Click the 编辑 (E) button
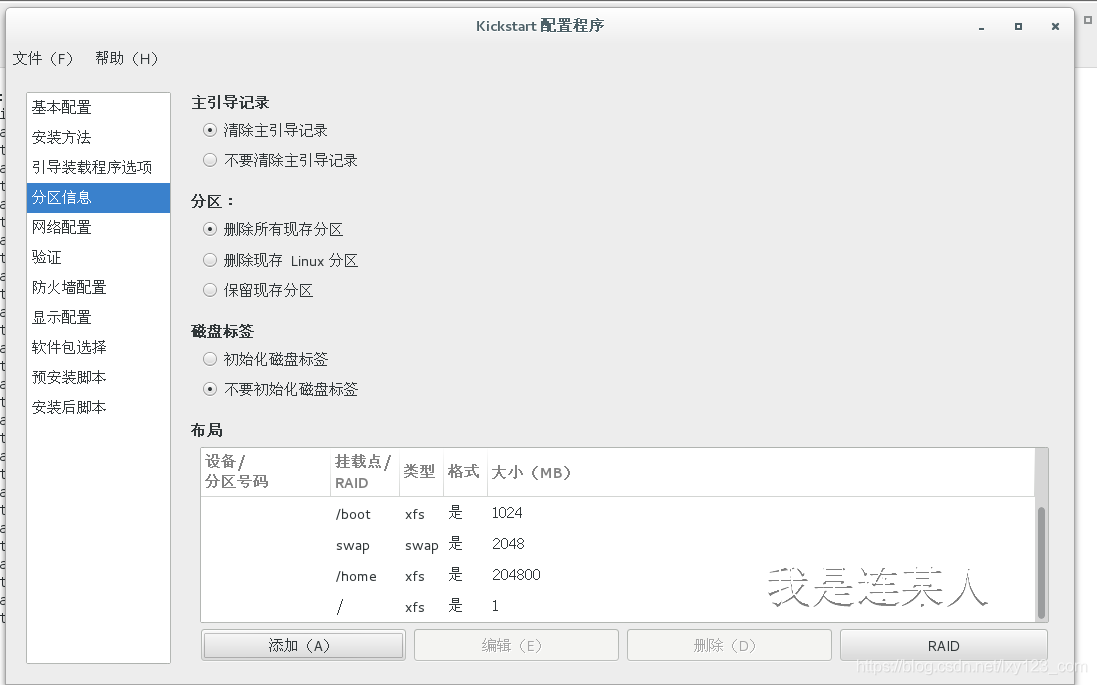1097x685 pixels. pyautogui.click(x=516, y=645)
